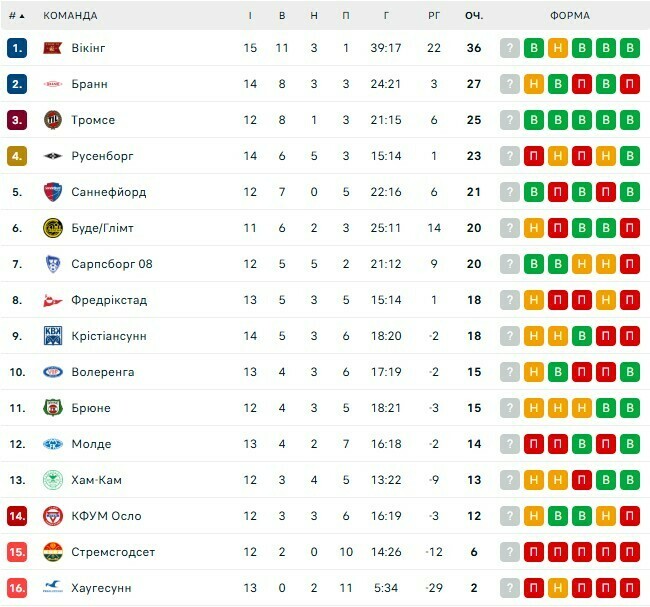Click the Крістіансунн club badge
Image resolution: width=650 pixels, height=607 pixels.
[x=53, y=336]
